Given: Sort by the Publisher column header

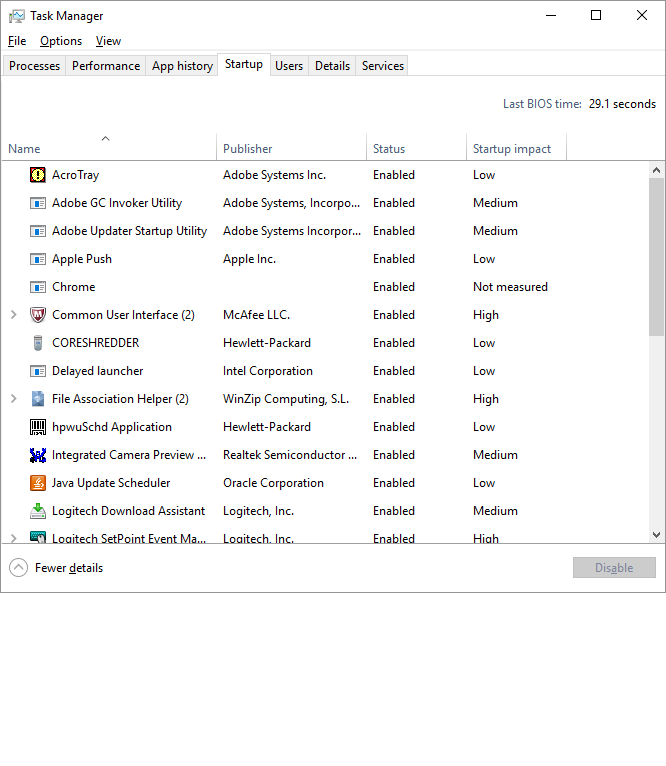Looking at the screenshot, I should click(x=291, y=147).
